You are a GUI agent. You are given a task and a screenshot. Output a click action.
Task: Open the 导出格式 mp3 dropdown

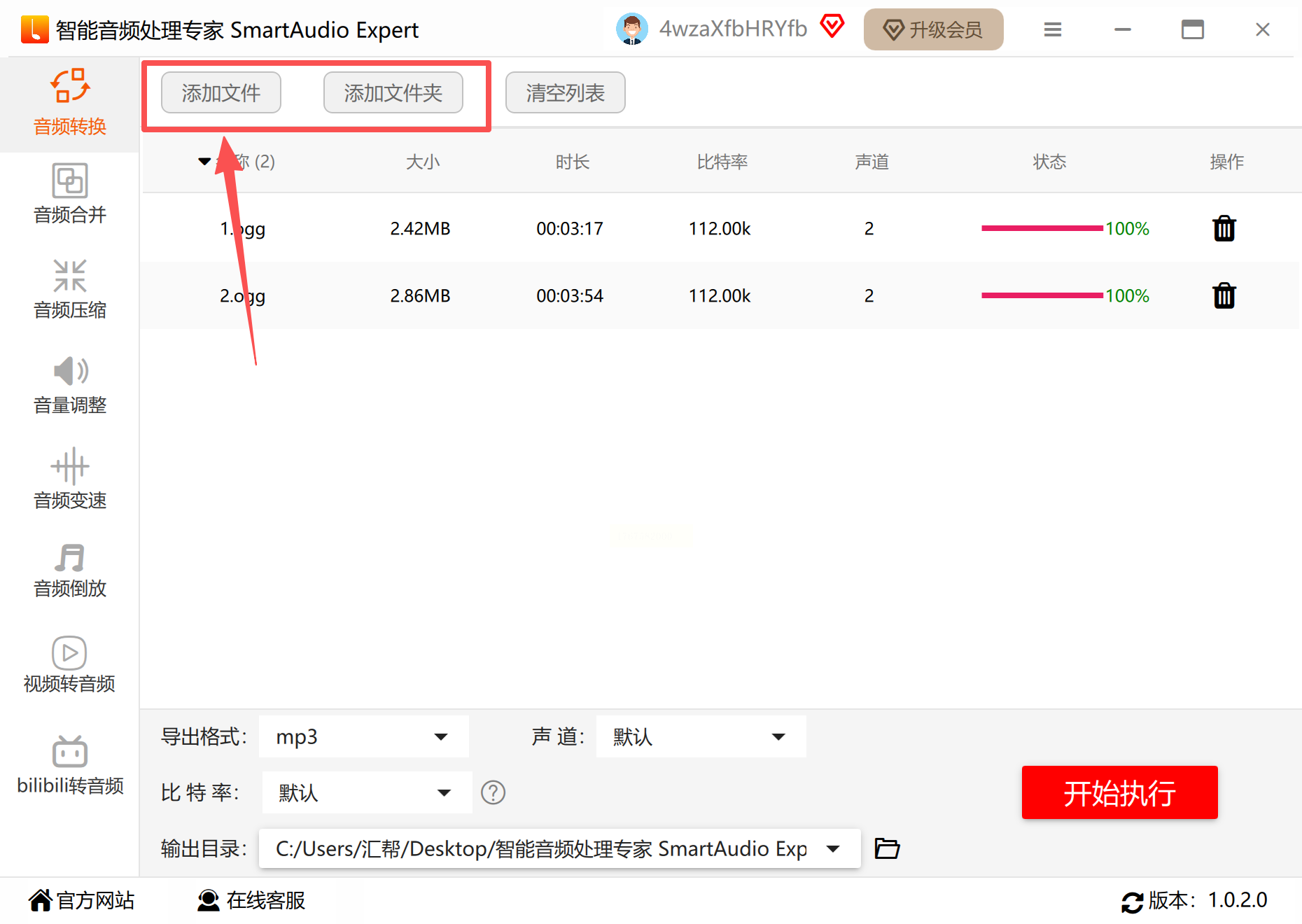[363, 736]
